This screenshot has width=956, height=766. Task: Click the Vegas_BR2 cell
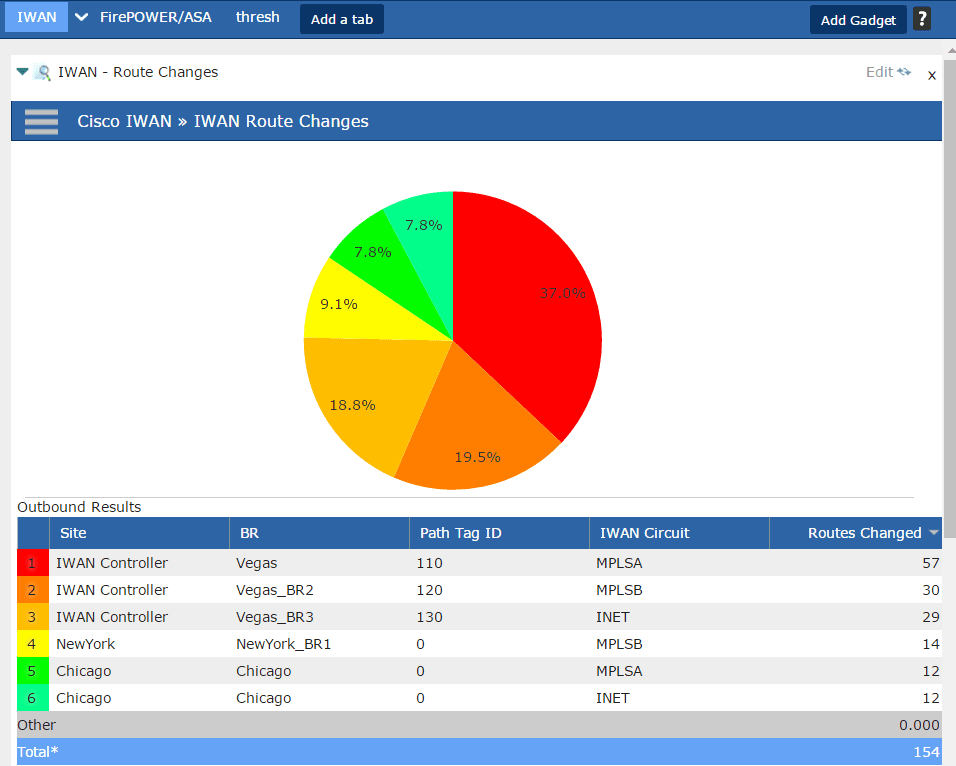(x=274, y=590)
